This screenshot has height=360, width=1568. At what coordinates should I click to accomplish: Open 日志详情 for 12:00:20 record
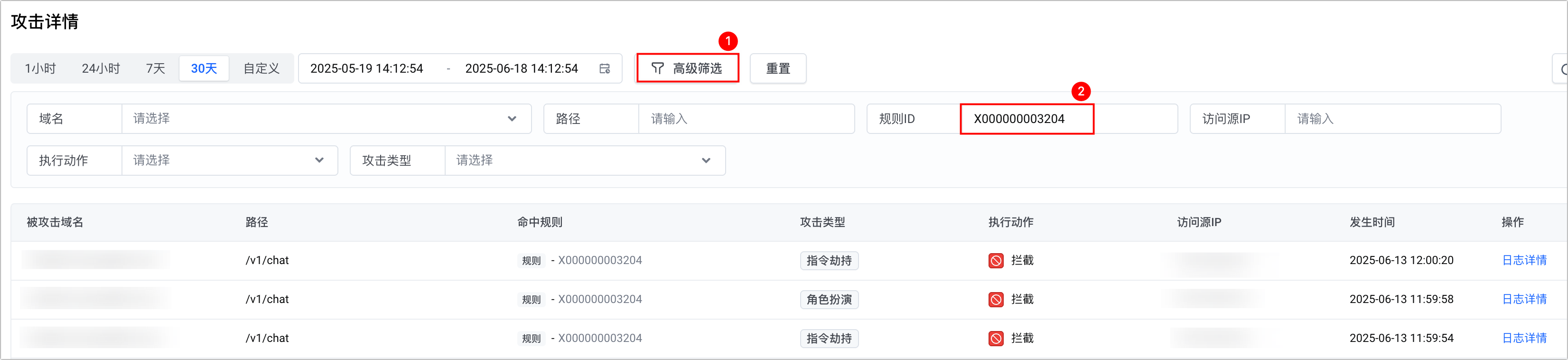[1523, 261]
